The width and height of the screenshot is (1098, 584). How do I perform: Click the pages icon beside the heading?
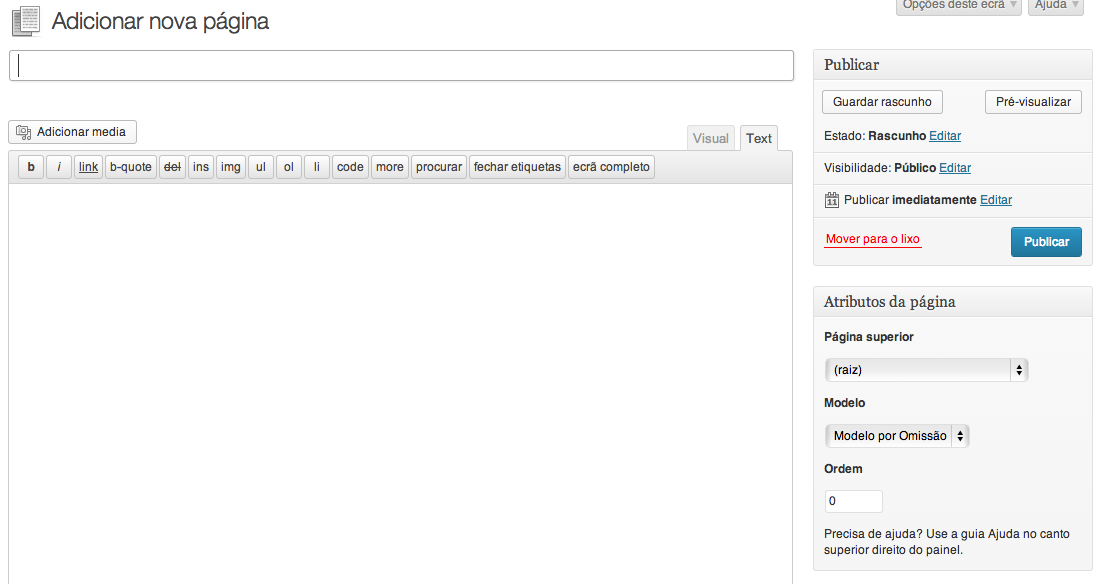pyautogui.click(x=27, y=21)
